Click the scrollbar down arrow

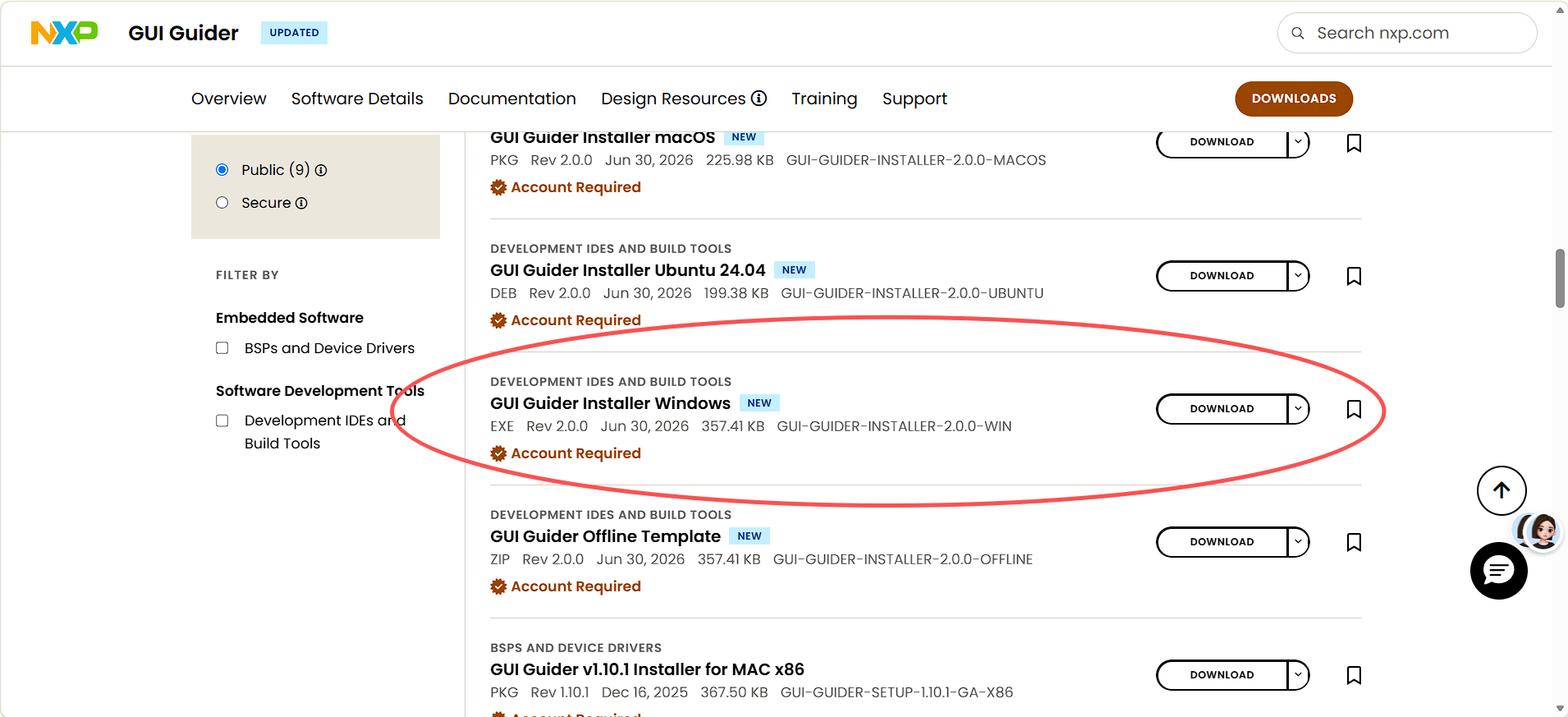tap(1560, 708)
